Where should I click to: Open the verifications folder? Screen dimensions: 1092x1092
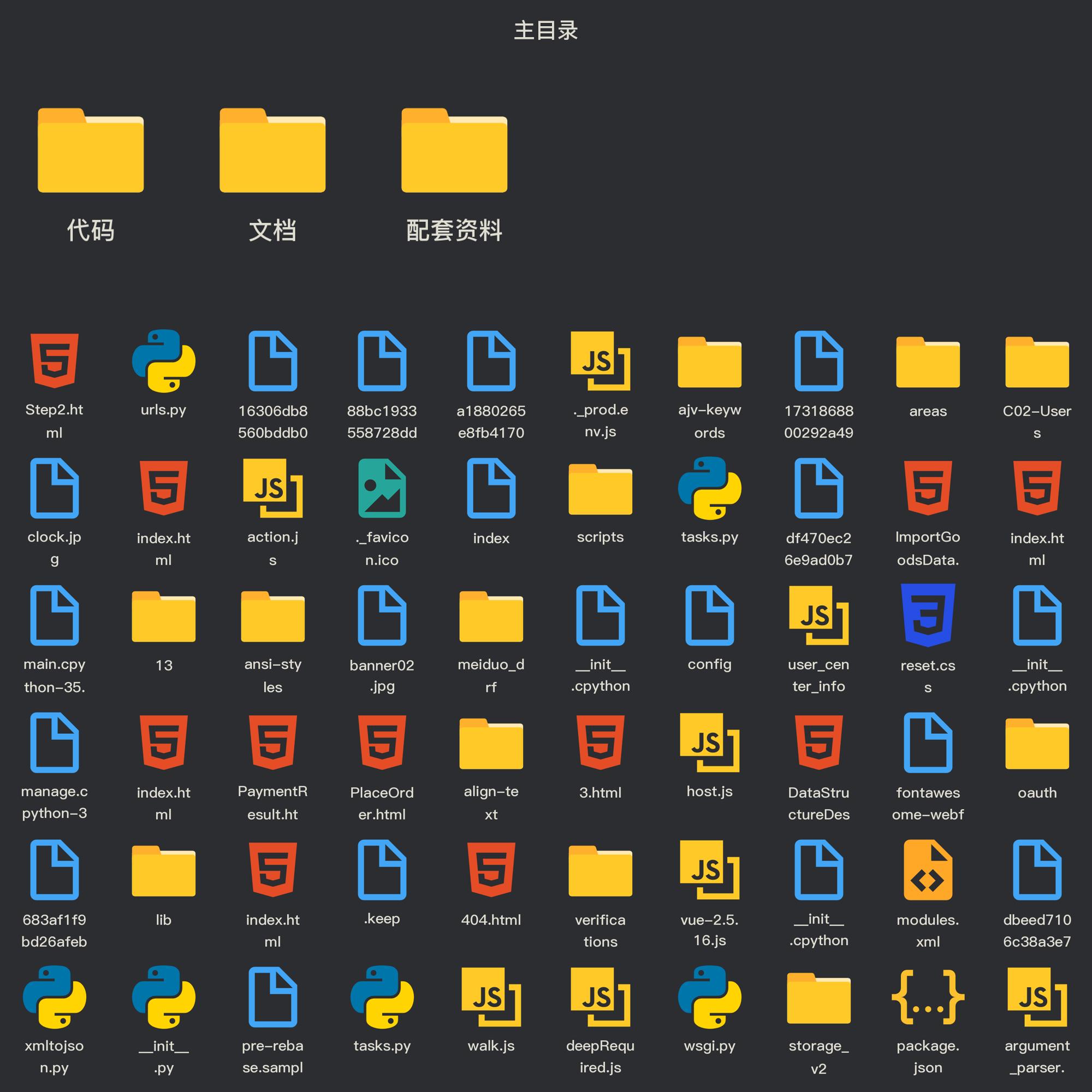point(600,870)
